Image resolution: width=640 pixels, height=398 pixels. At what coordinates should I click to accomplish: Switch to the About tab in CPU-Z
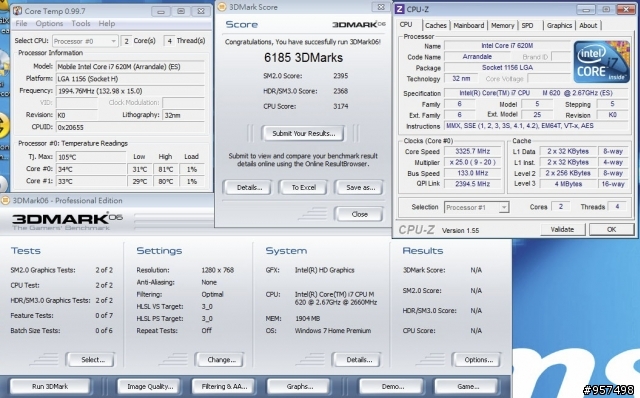588,25
